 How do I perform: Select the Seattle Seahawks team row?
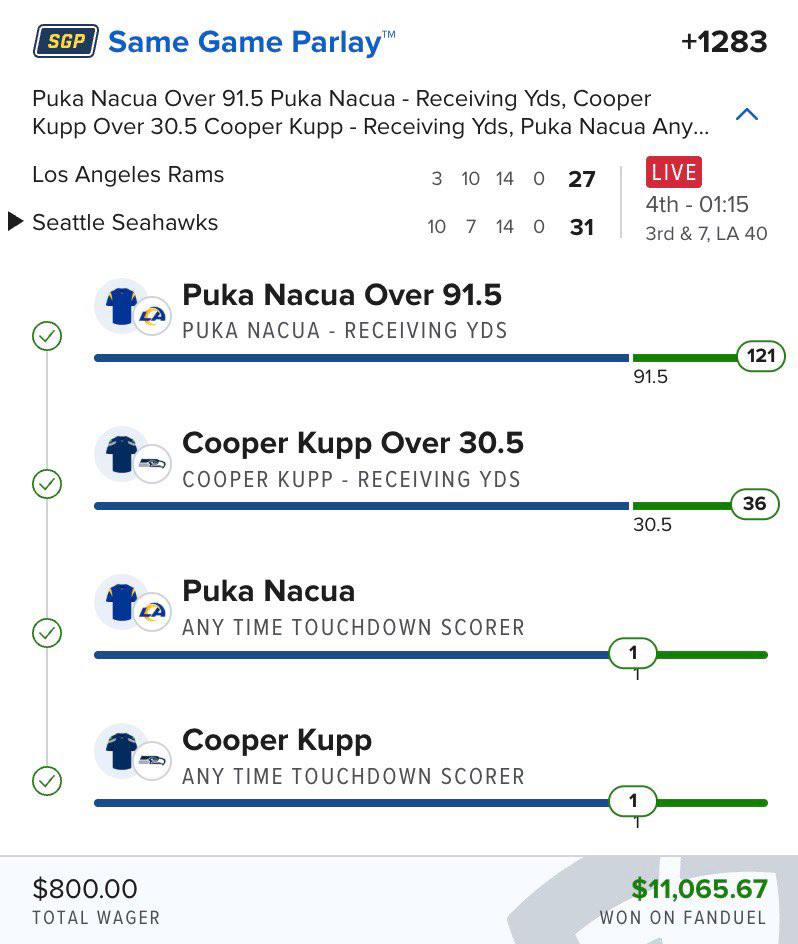point(125,222)
